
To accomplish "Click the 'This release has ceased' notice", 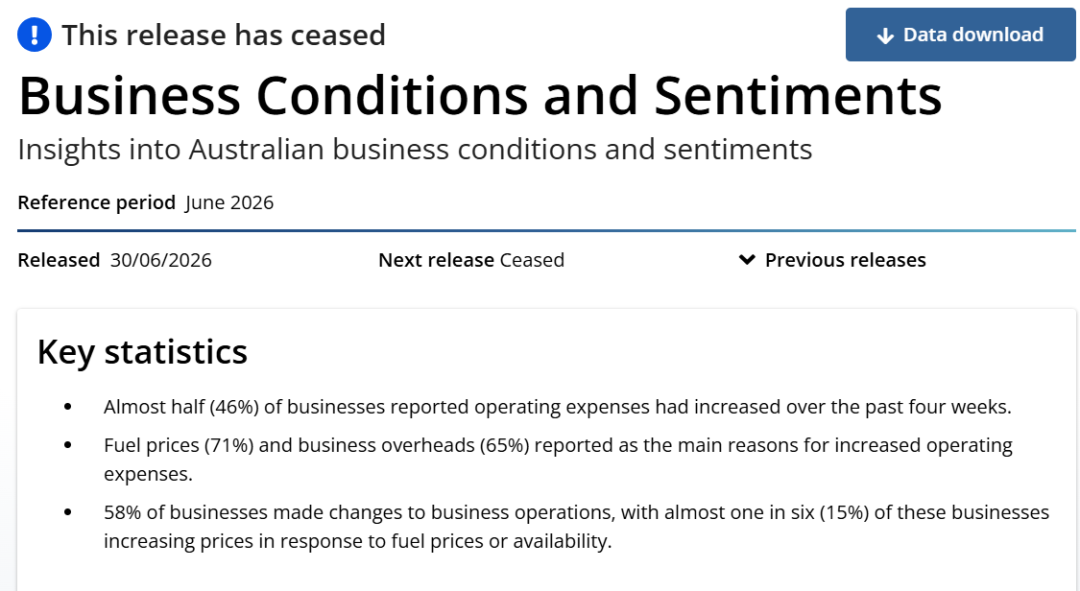I will [x=223, y=34].
